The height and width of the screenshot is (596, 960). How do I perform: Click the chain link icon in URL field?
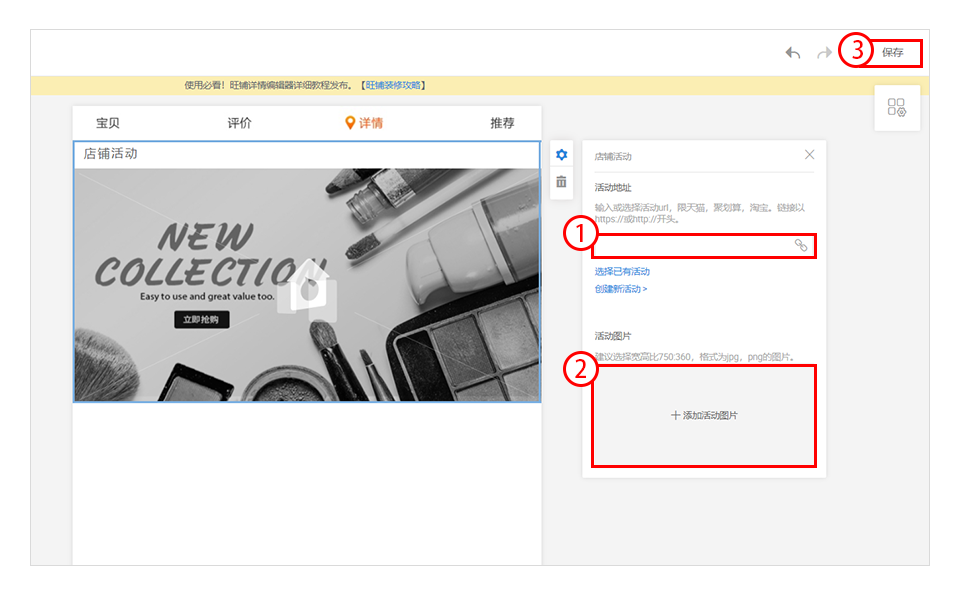coord(801,245)
